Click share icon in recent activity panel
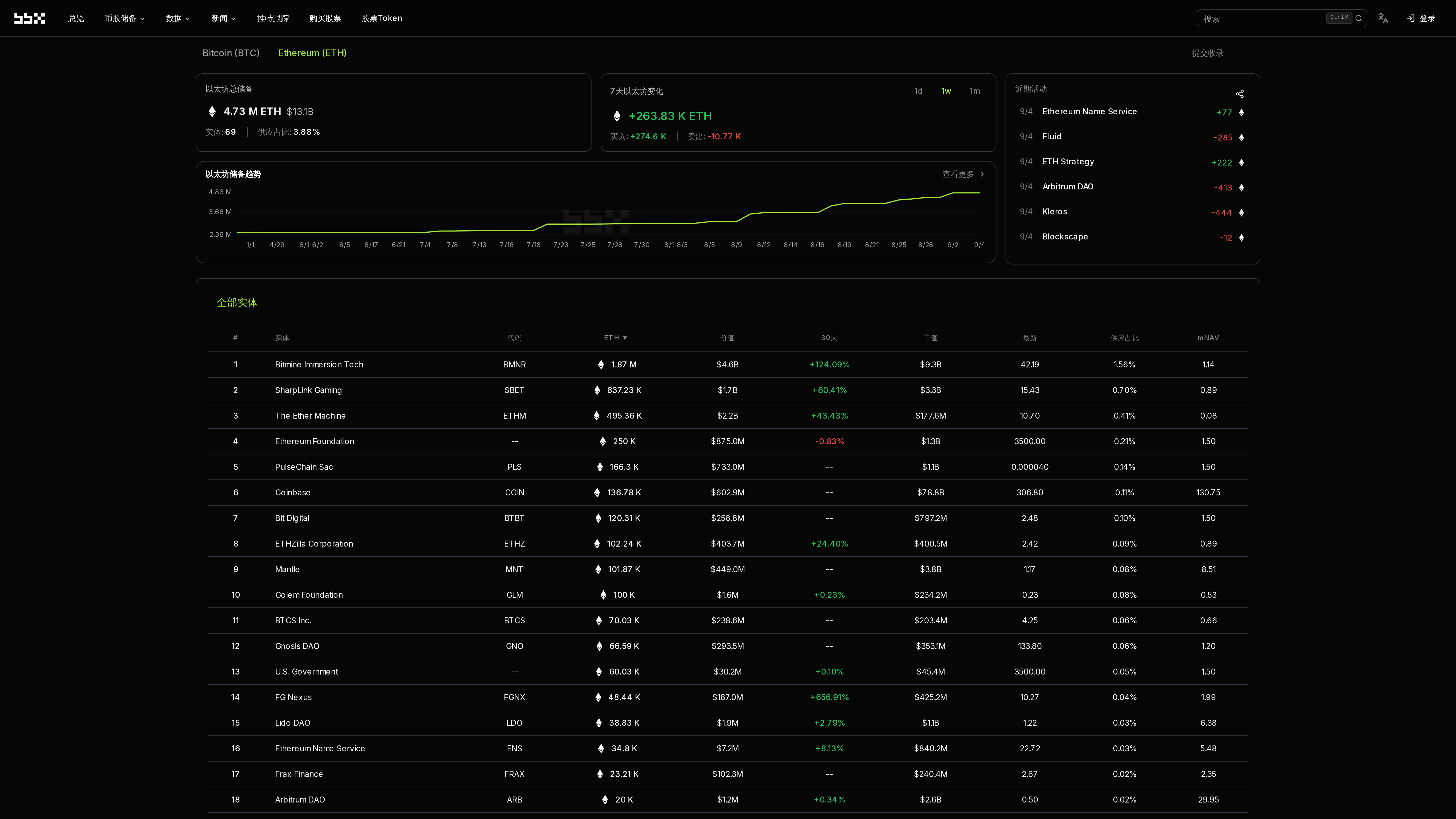This screenshot has height=819, width=1456. pyautogui.click(x=1240, y=94)
